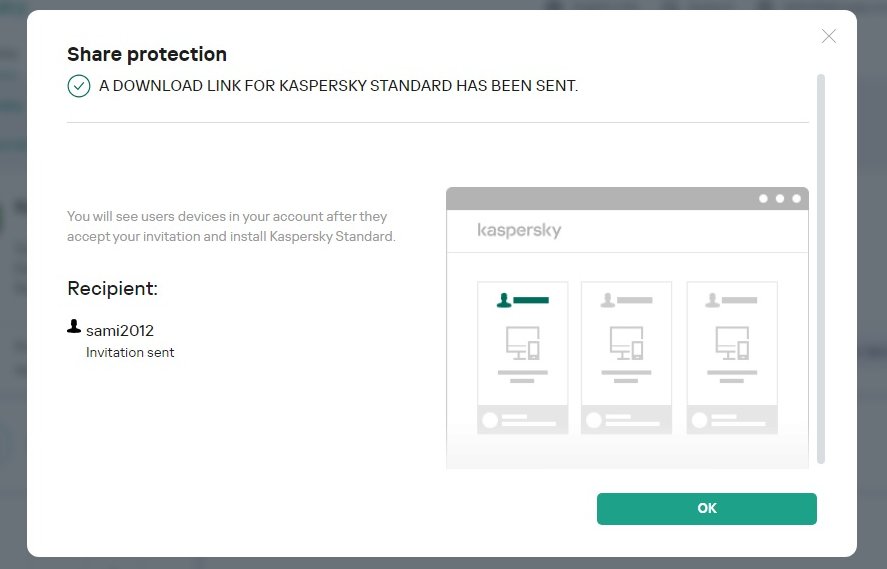Click the Invitation sent status text
Screen dimensions: 887x569
pos(130,352)
